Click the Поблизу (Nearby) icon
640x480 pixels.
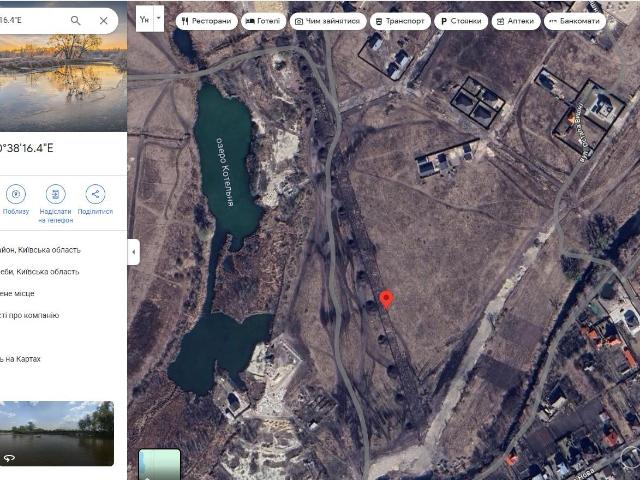16,194
